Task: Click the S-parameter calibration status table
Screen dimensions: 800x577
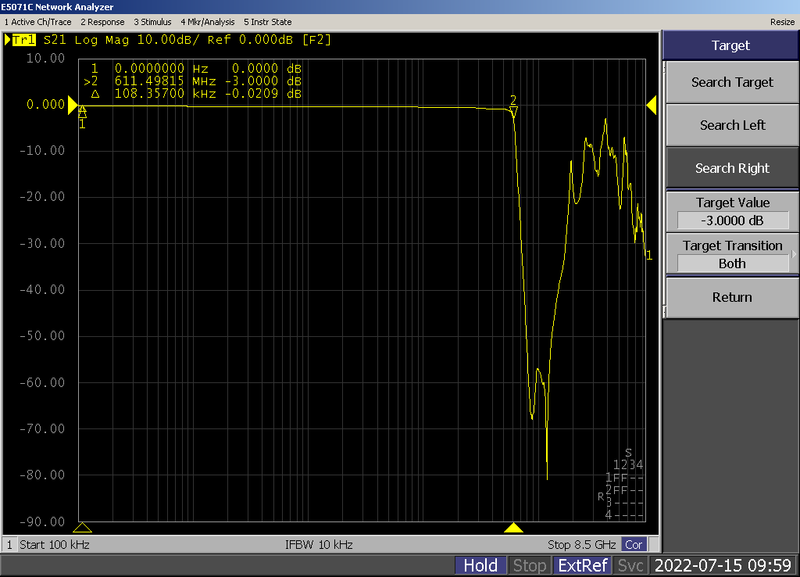Action: [620, 484]
